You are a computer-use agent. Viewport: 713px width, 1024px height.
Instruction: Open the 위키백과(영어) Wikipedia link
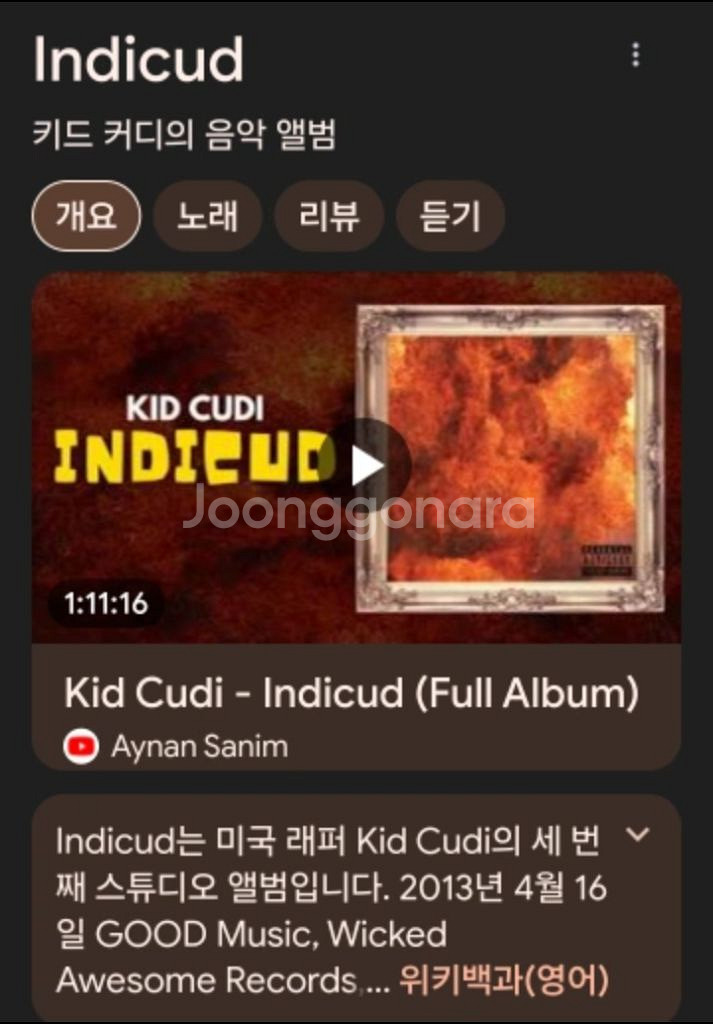(503, 980)
